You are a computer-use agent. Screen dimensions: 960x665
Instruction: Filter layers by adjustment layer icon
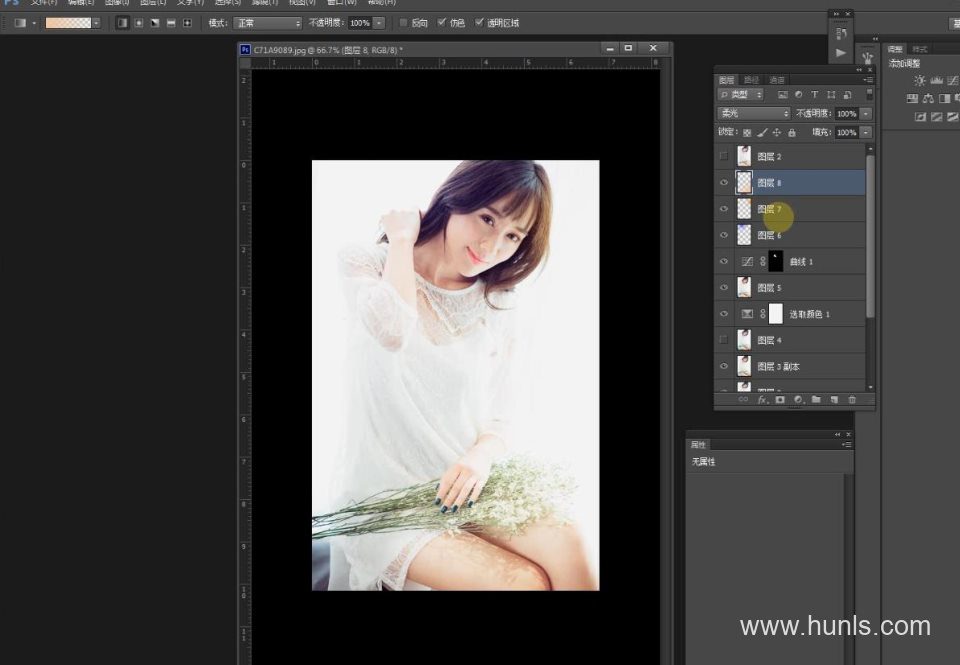(x=798, y=95)
